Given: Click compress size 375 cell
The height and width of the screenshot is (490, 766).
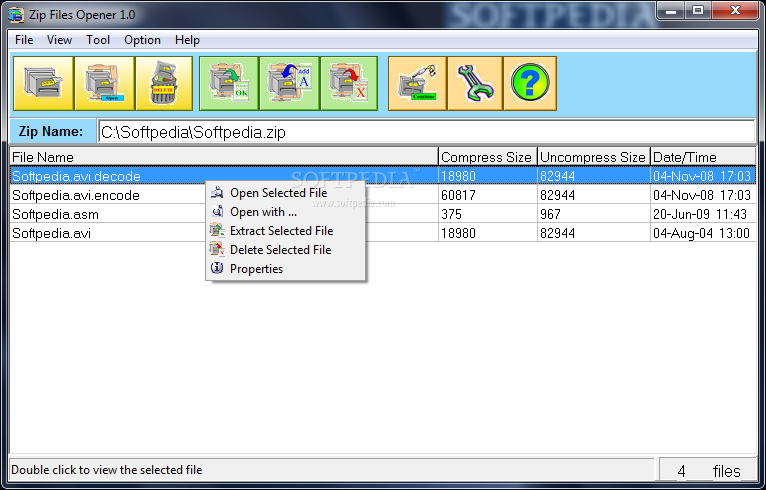Looking at the screenshot, I should click(488, 214).
